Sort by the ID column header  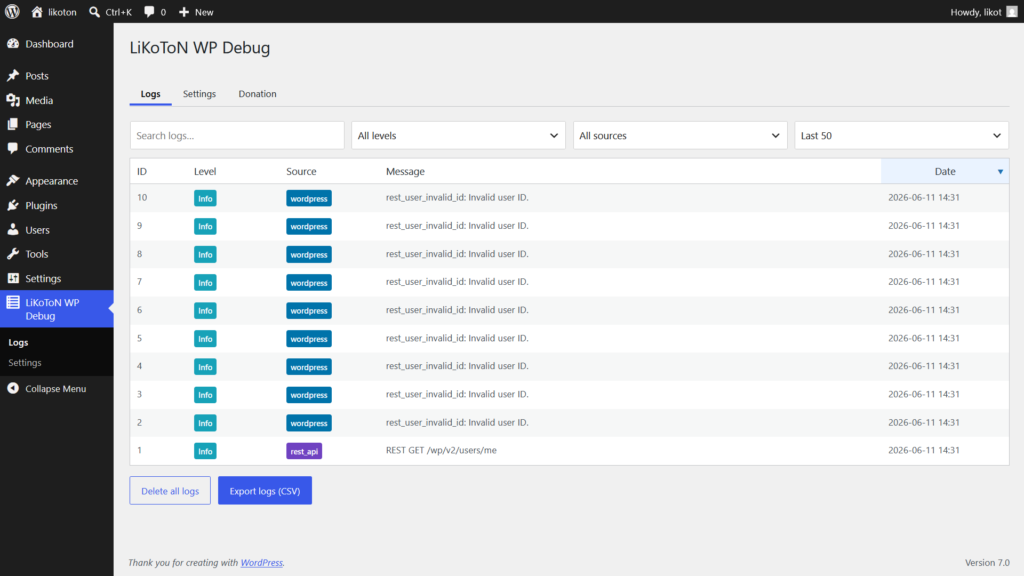click(142, 171)
